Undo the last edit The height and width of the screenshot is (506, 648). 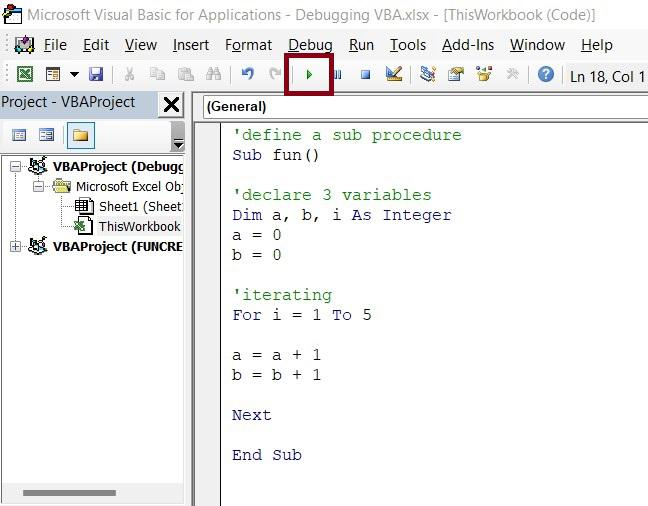pos(248,74)
